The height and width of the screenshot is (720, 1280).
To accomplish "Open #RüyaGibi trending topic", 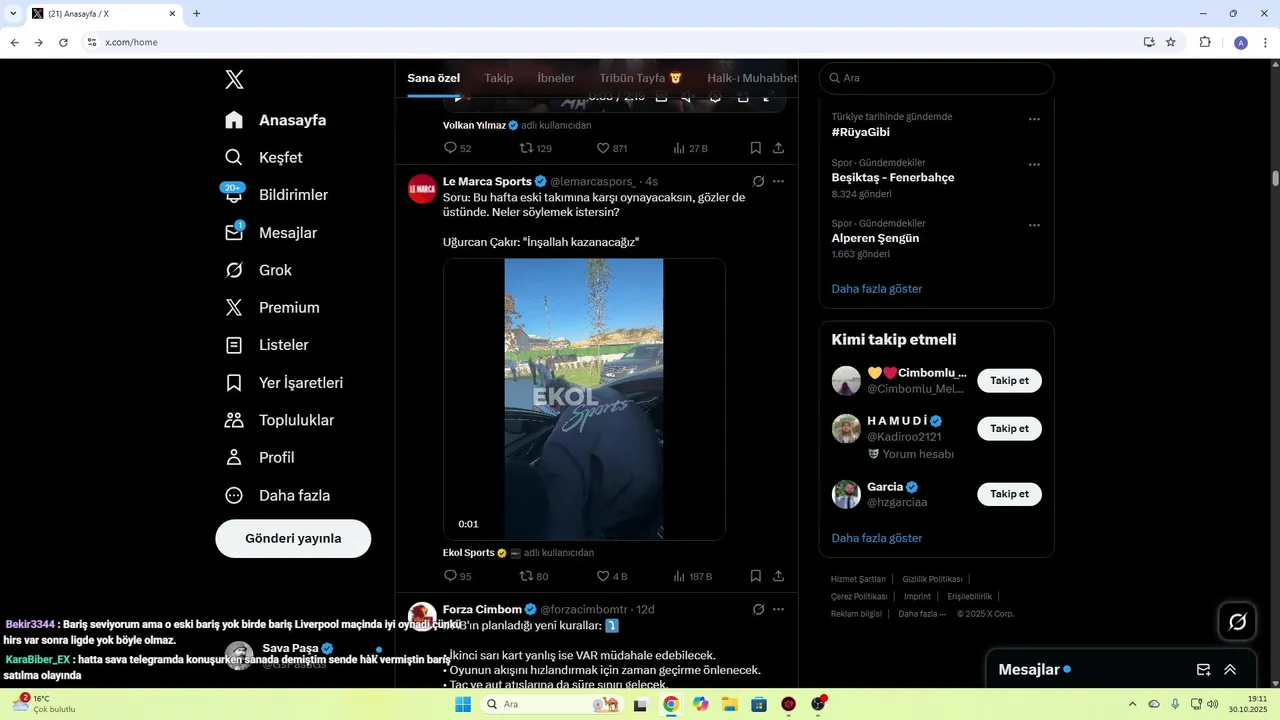I will (x=860, y=132).
